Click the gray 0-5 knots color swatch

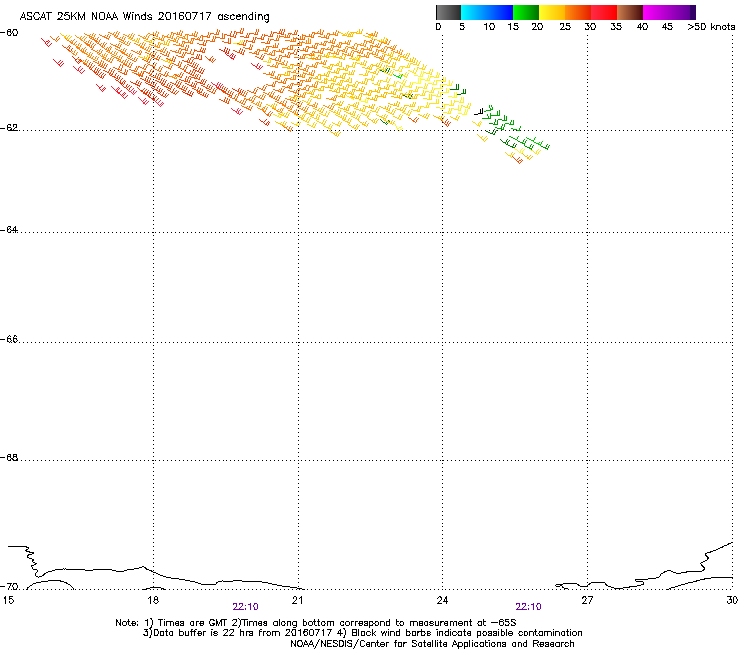(448, 12)
